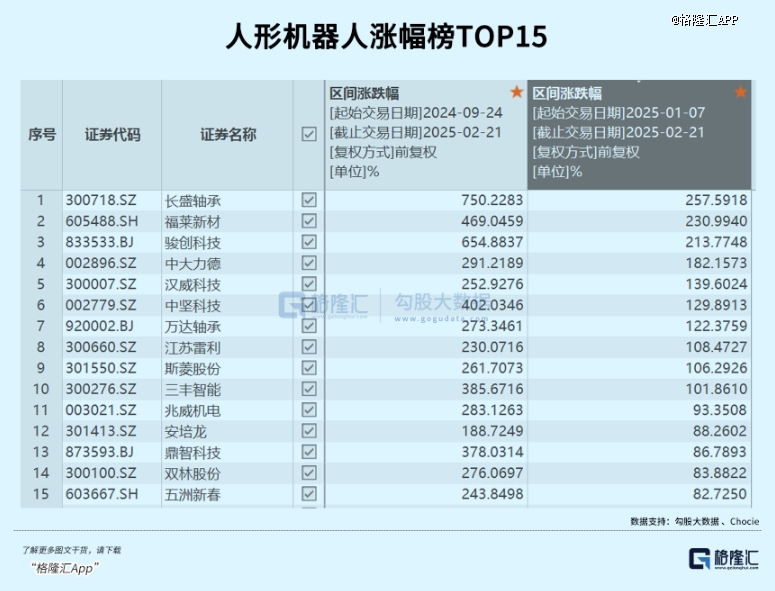
Task: Click the stock code 003021.SZ
Action: (101, 410)
